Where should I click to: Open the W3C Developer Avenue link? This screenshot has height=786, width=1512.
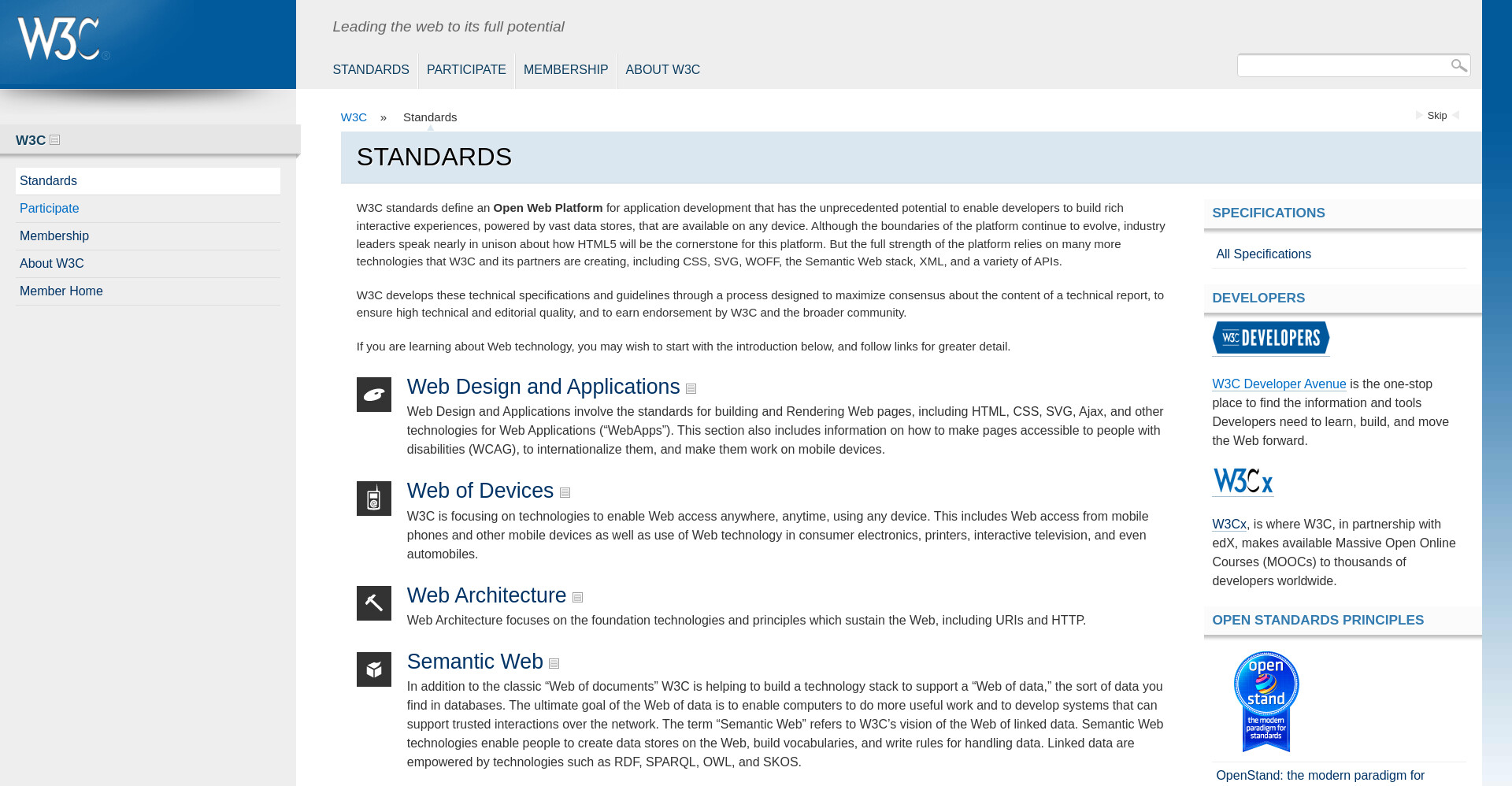pos(1279,384)
